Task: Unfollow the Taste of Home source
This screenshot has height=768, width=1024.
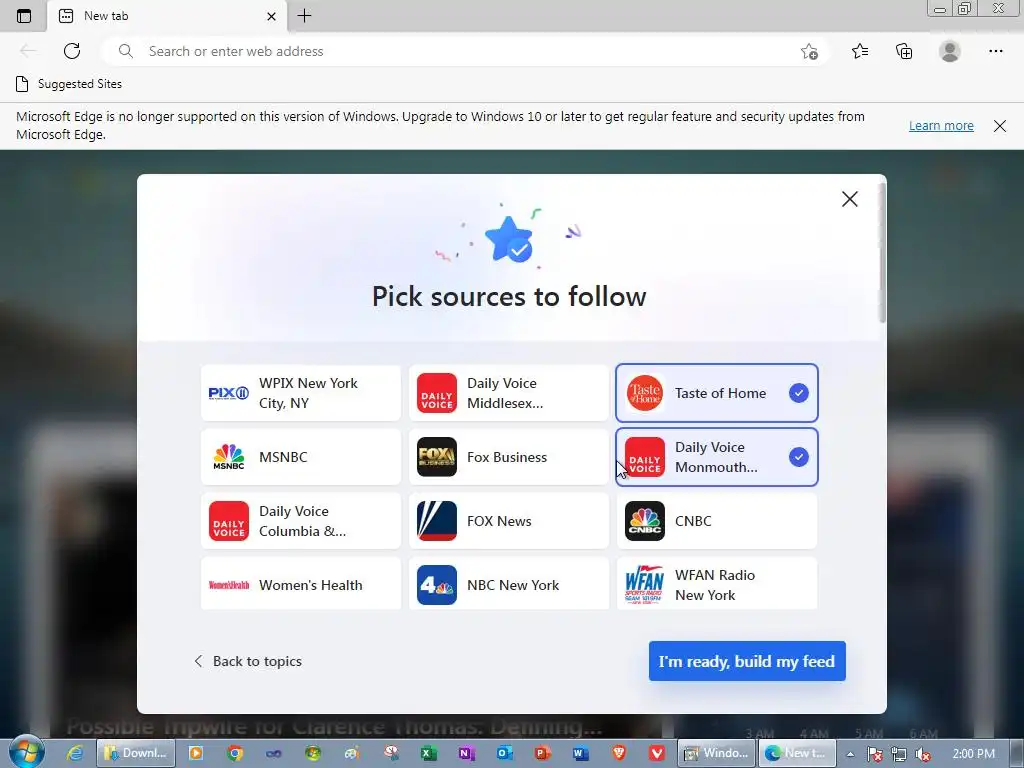Action: pyautogui.click(x=716, y=393)
